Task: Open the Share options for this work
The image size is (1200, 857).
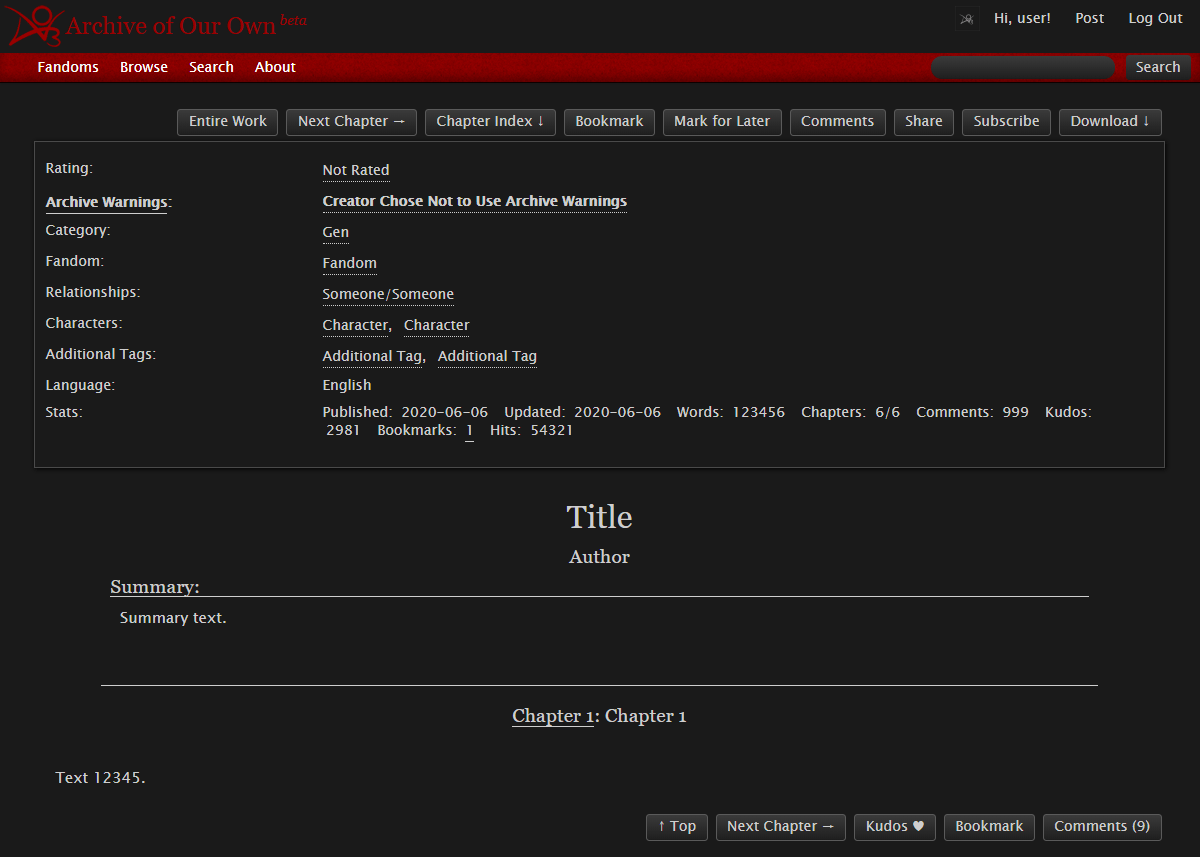Action: pos(923,121)
